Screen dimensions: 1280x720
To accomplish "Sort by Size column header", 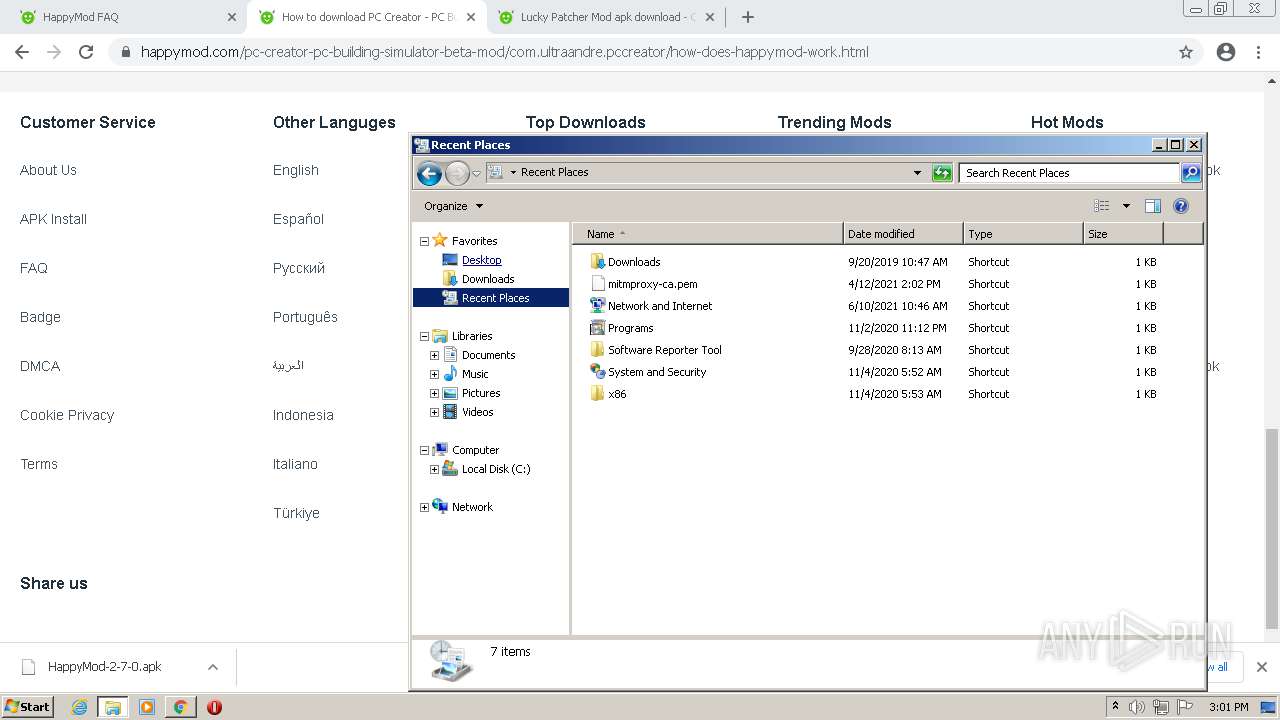I will (1123, 234).
